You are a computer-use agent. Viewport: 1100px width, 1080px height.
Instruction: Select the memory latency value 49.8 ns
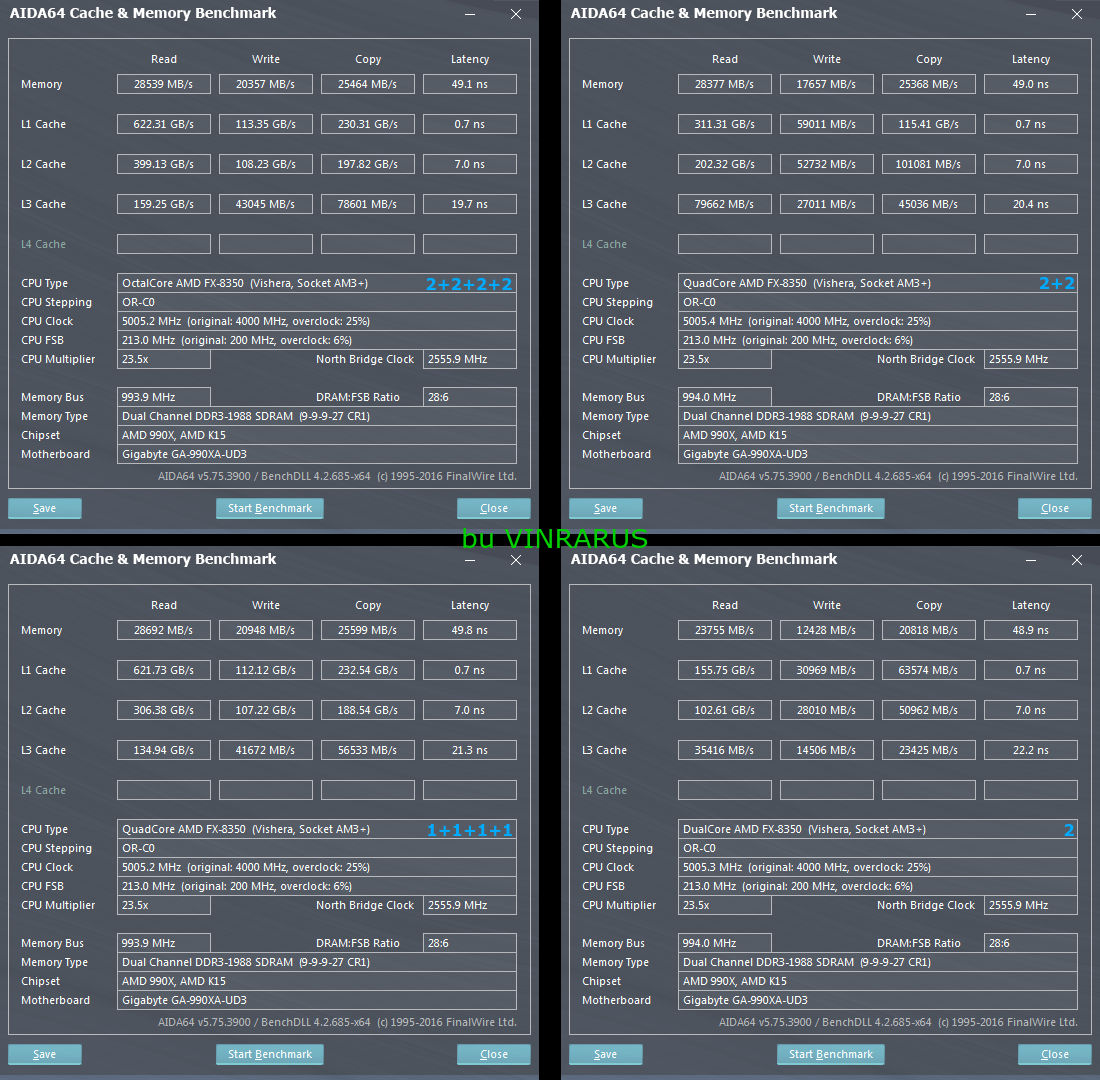point(469,630)
